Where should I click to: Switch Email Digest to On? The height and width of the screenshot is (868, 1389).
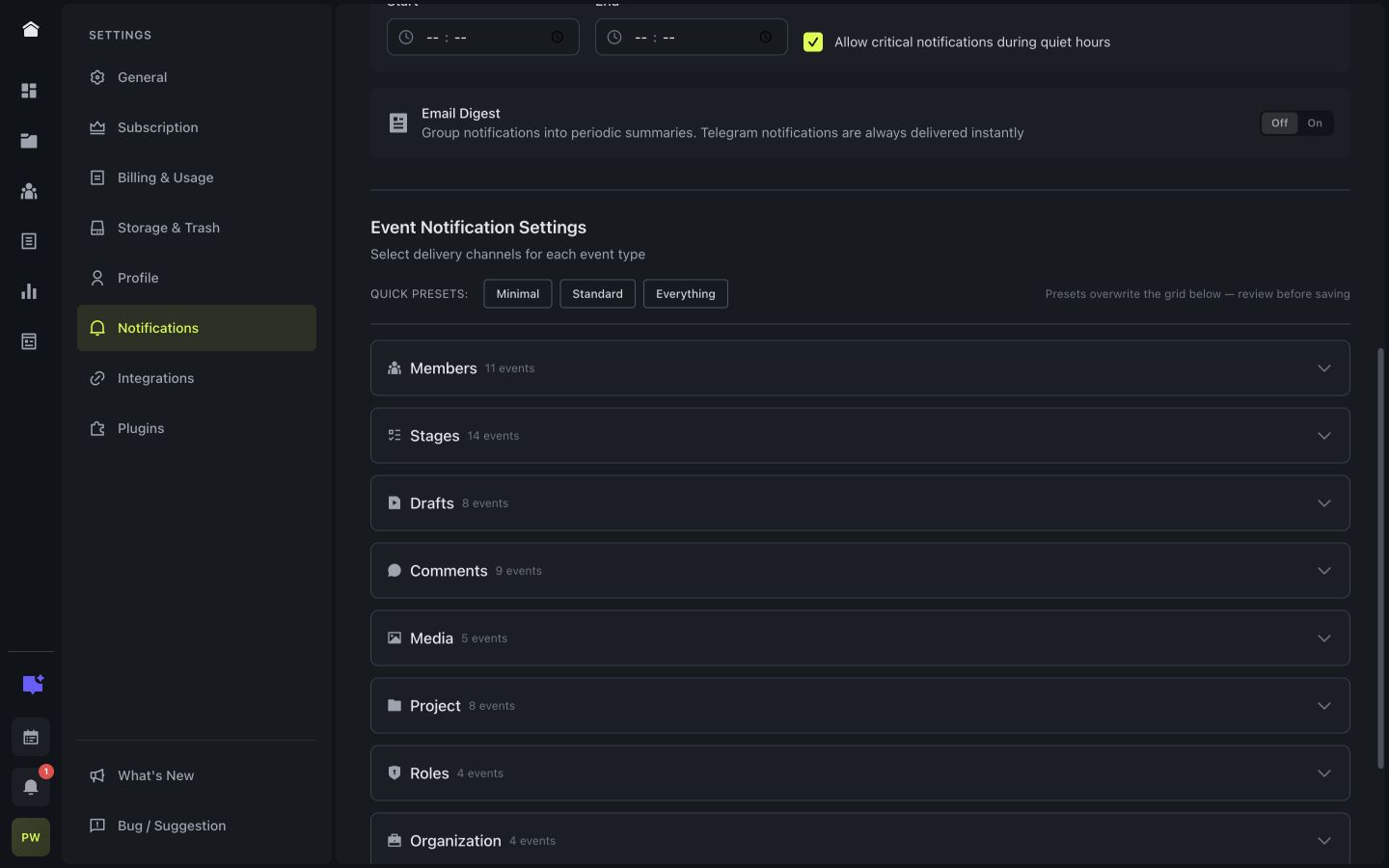coord(1315,123)
